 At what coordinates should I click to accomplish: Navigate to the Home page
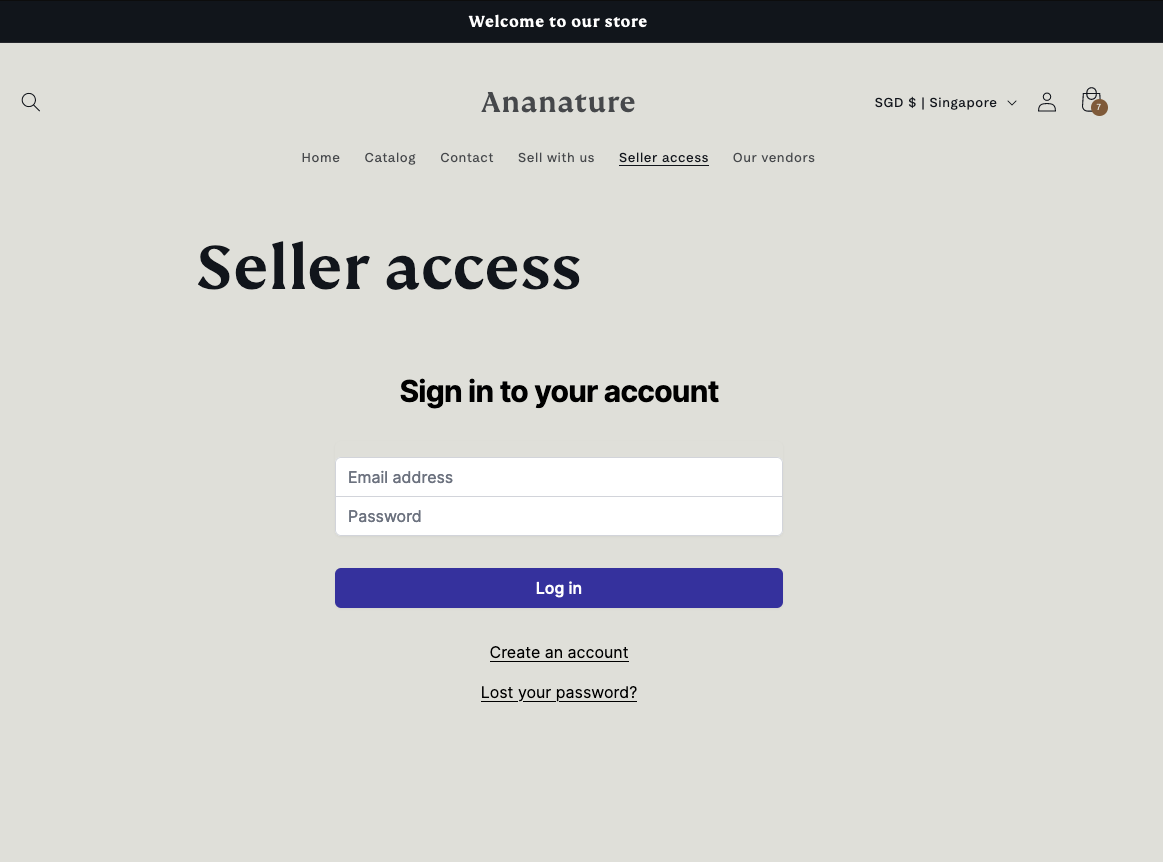(x=320, y=157)
